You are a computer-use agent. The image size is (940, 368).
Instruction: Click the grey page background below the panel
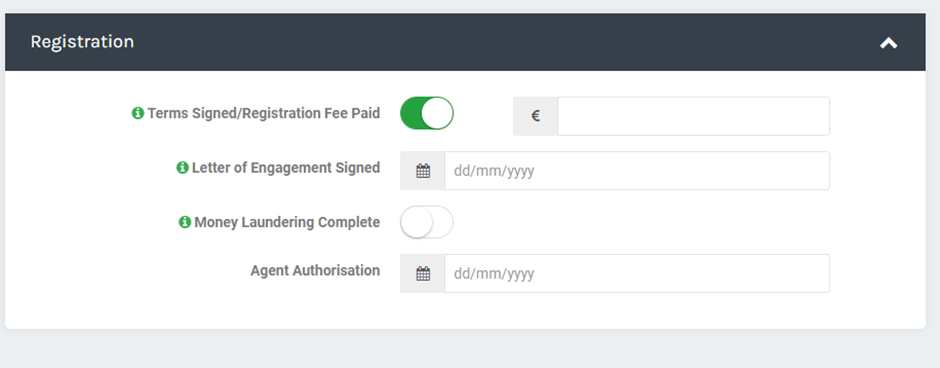(468, 351)
